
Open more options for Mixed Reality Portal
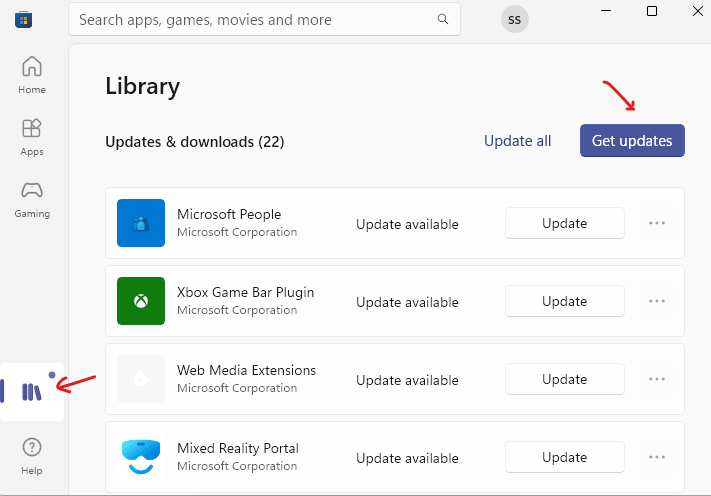tap(657, 457)
